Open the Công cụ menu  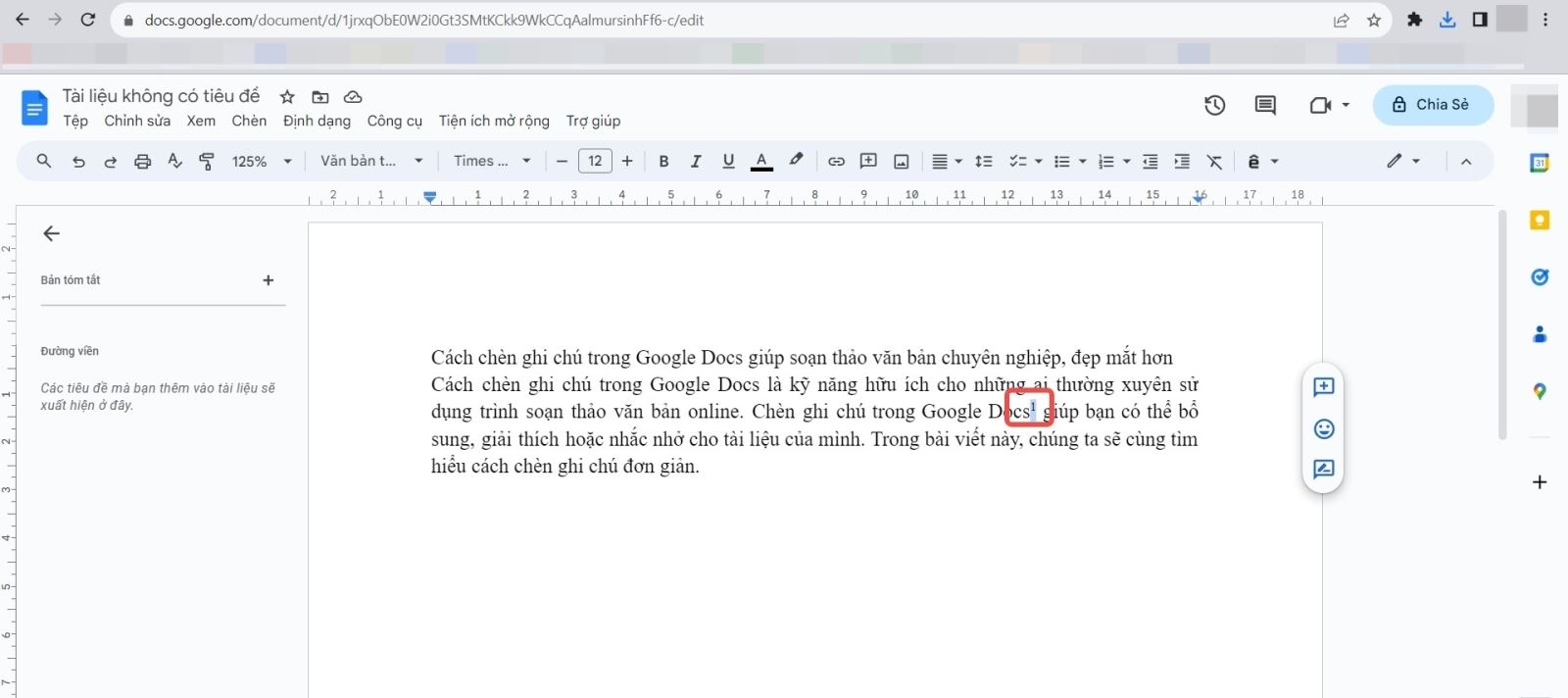pyautogui.click(x=395, y=121)
